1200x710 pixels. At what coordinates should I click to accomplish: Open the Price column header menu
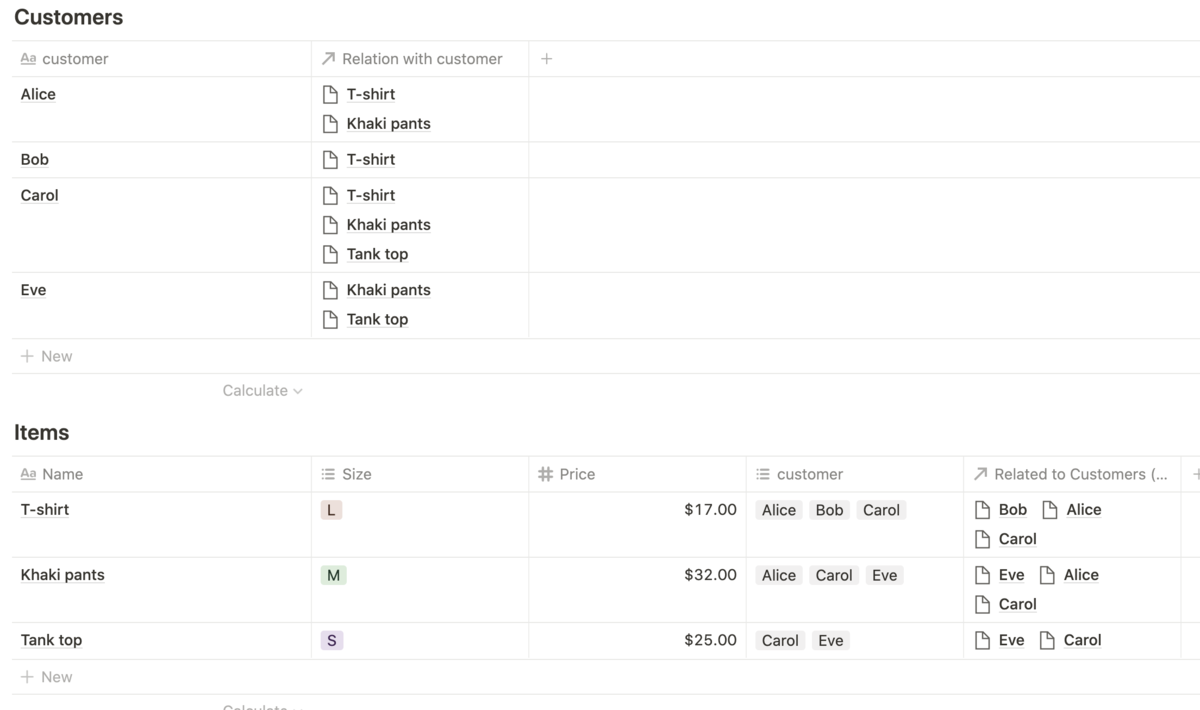[580, 474]
